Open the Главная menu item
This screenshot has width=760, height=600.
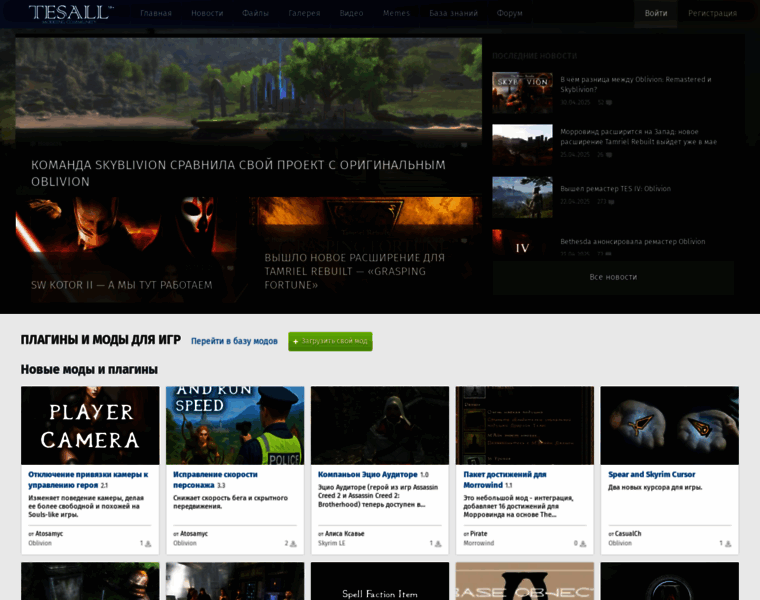156,13
